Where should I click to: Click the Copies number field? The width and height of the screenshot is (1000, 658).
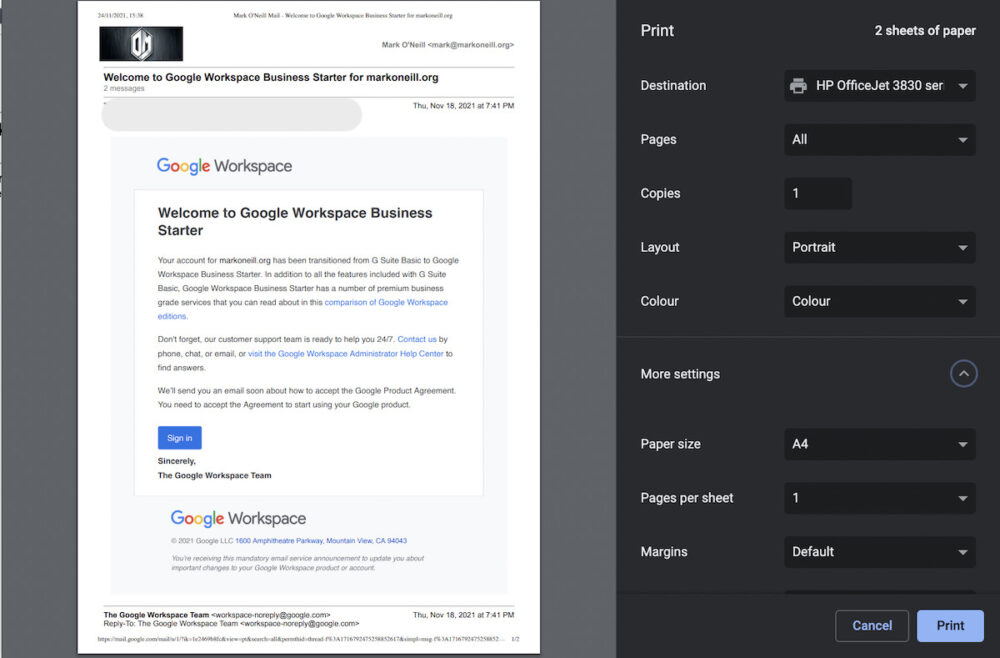[x=818, y=193]
